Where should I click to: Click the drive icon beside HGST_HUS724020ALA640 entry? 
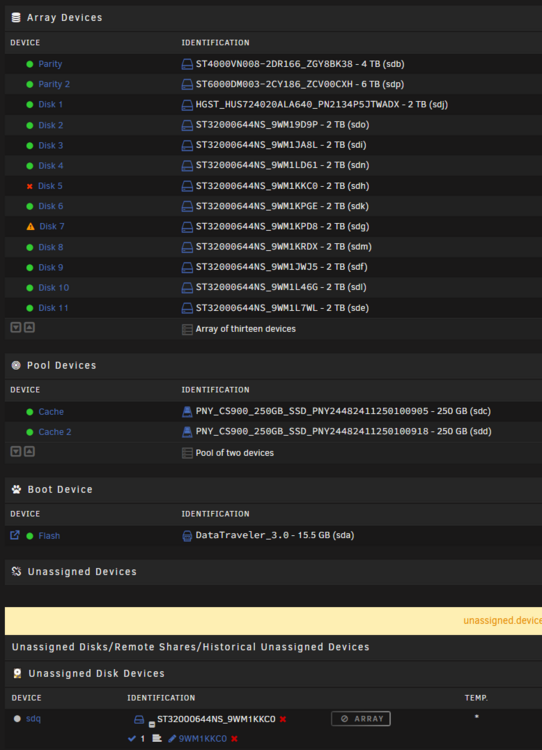(187, 105)
